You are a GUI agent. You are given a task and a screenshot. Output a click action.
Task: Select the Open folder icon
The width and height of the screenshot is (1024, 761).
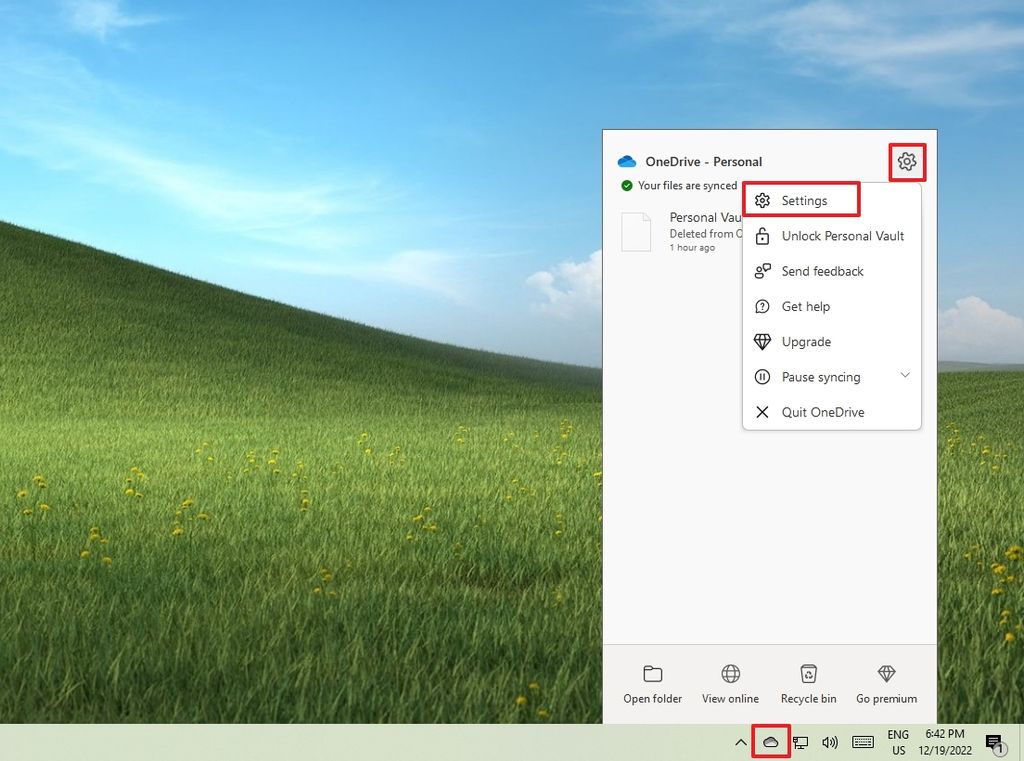tap(652, 675)
